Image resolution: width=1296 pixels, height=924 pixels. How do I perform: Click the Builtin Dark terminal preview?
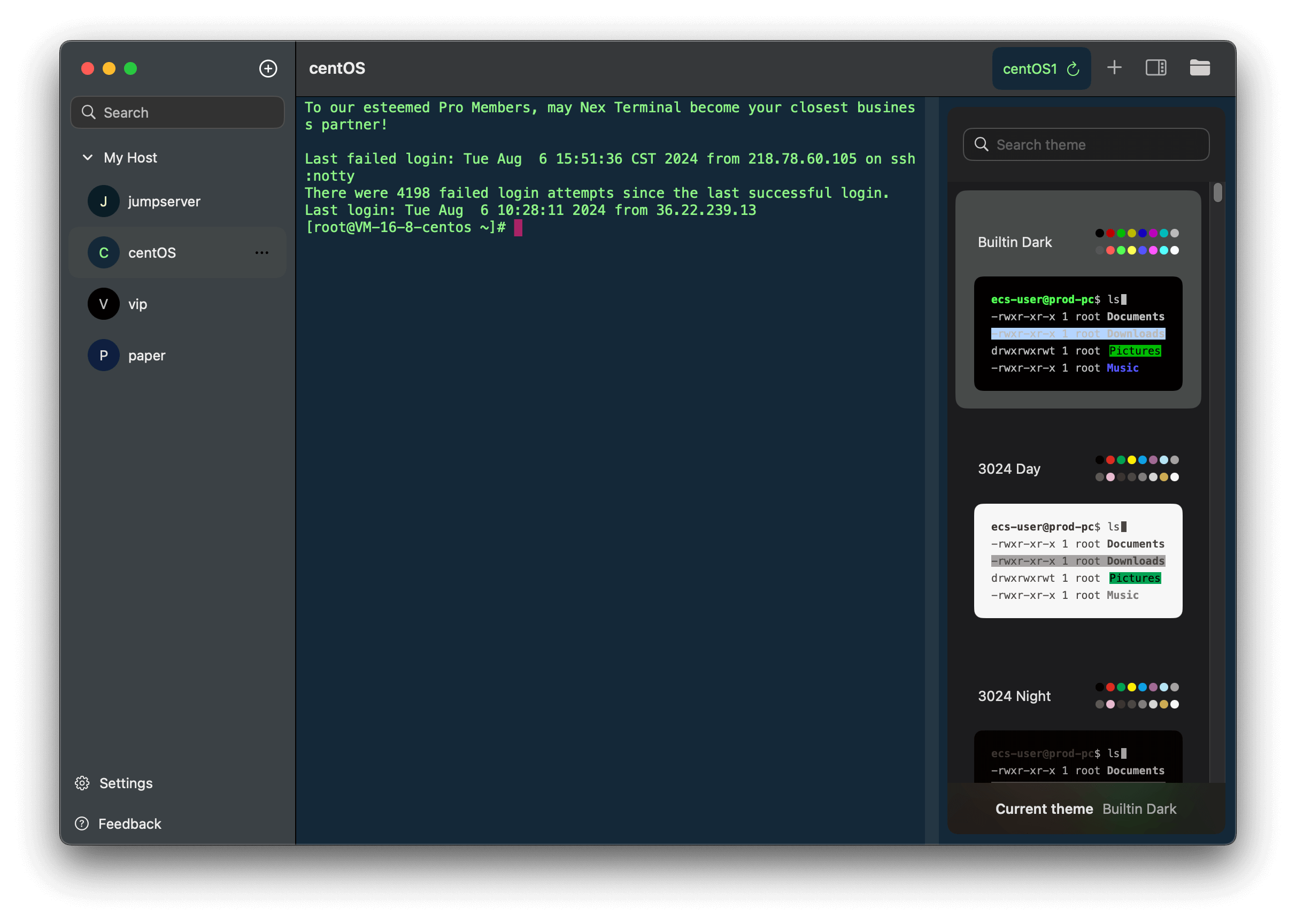pos(1077,334)
